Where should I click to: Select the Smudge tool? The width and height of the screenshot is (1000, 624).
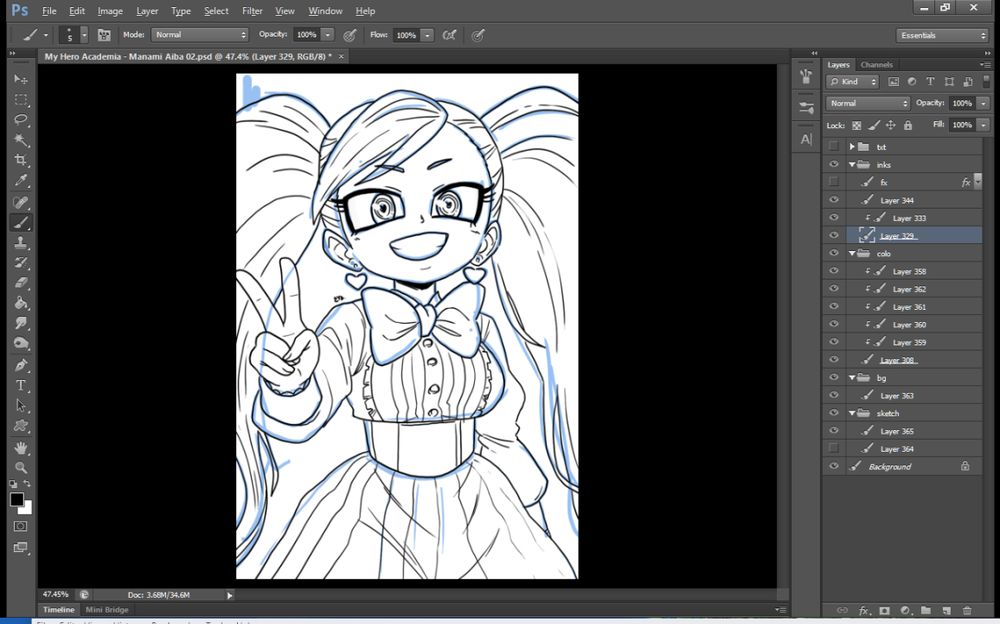[x=20, y=323]
